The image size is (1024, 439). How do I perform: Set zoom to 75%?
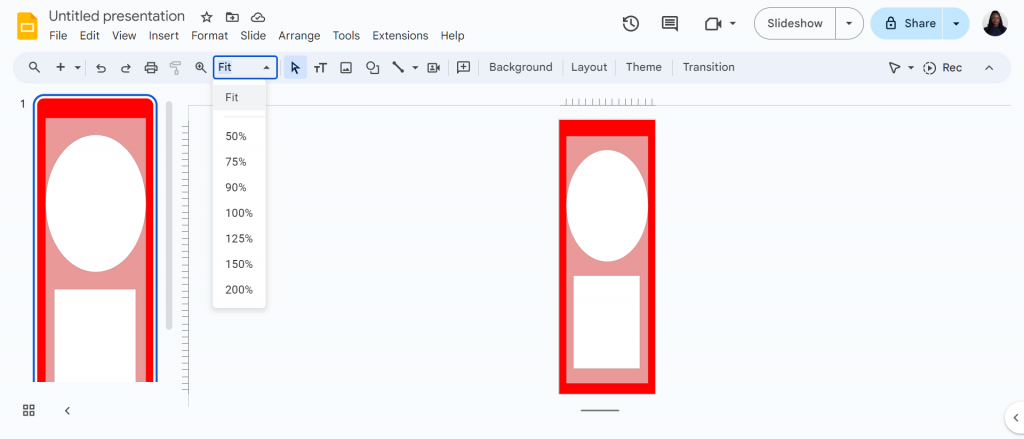pos(239,162)
